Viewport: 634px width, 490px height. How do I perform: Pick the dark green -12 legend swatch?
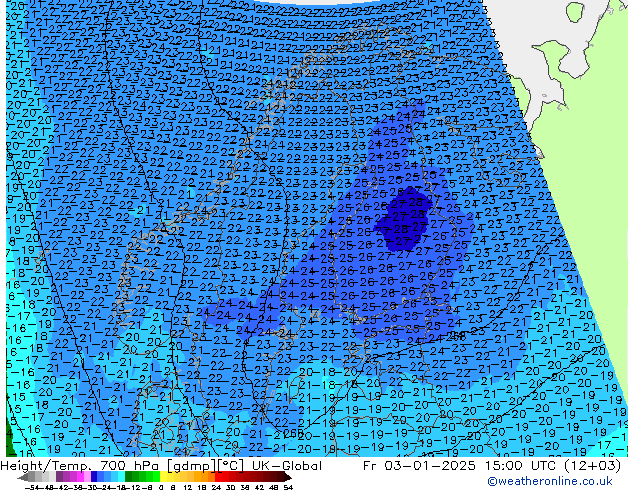pyautogui.click(x=129, y=476)
